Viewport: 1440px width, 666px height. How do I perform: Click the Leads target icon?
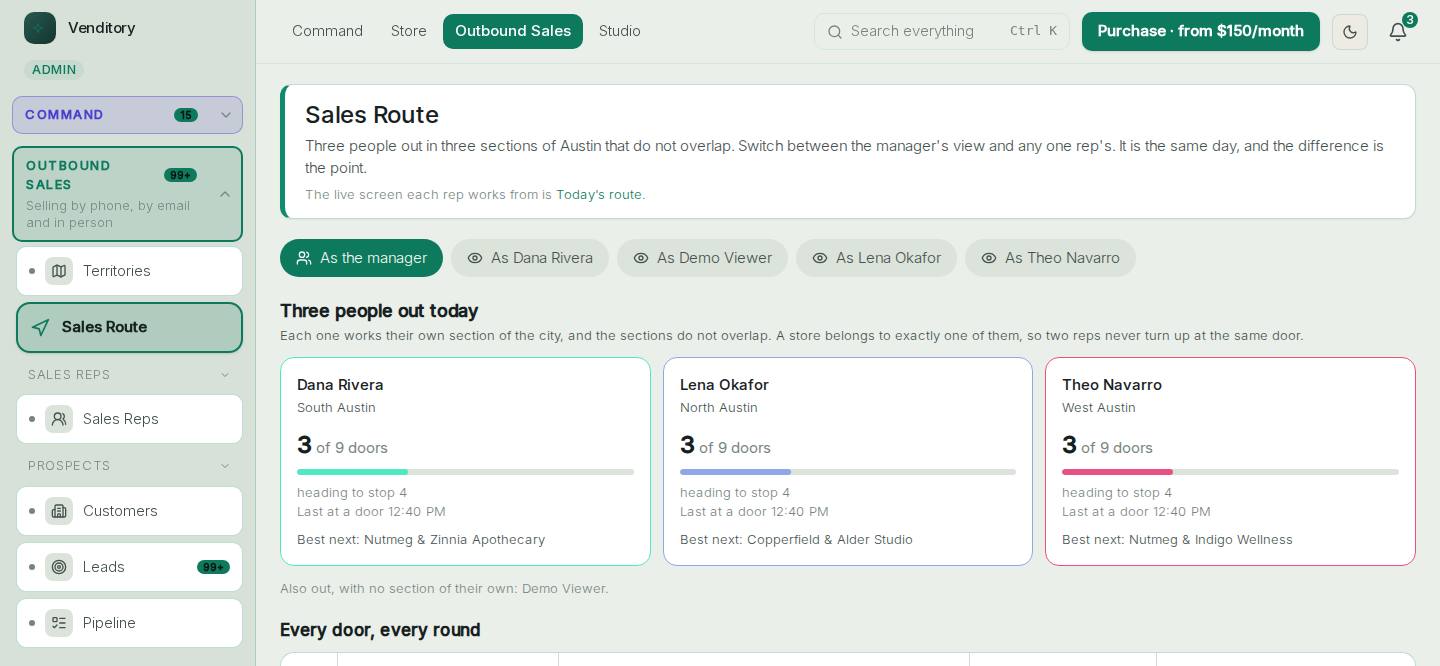[x=59, y=567]
